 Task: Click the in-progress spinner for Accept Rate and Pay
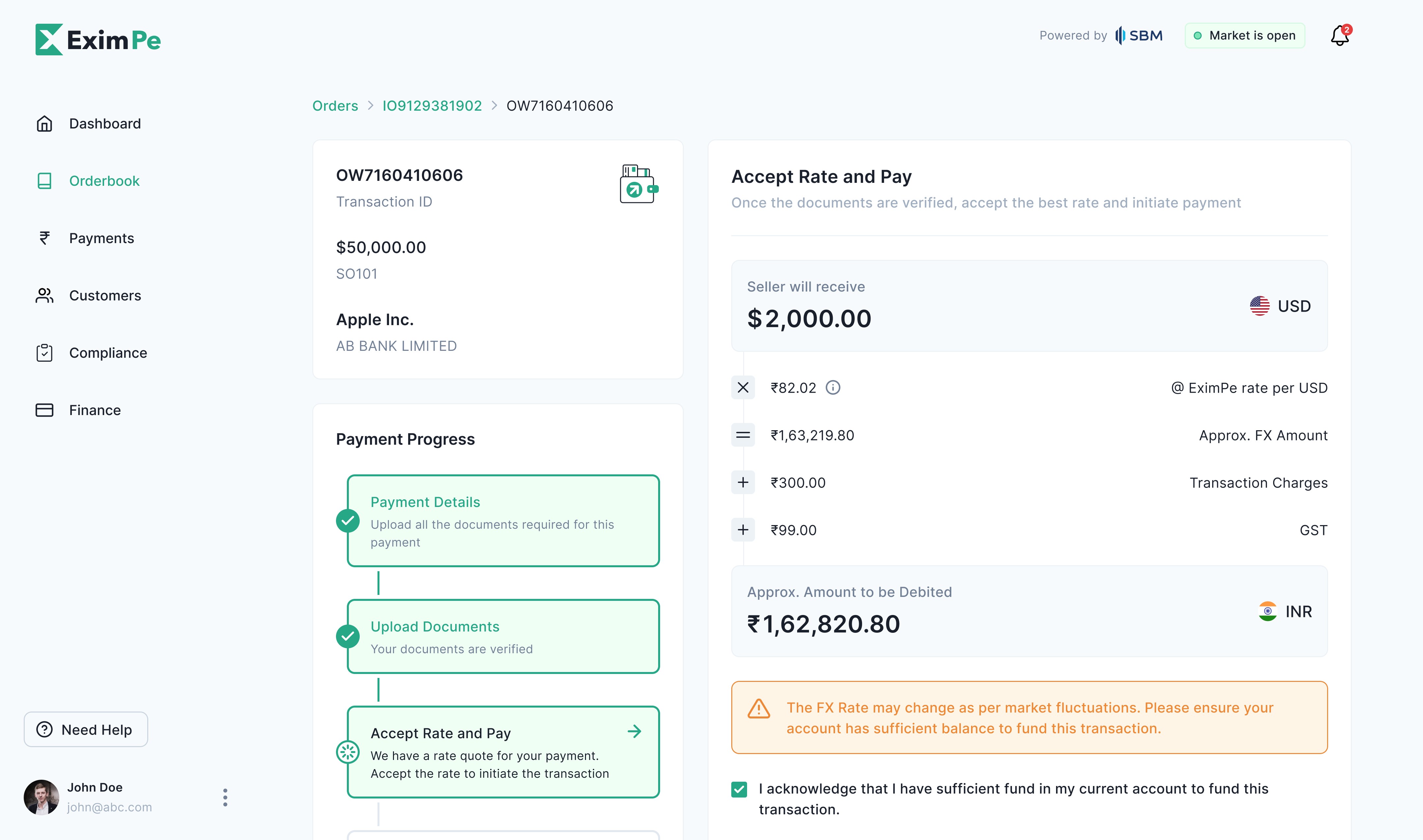coord(348,752)
